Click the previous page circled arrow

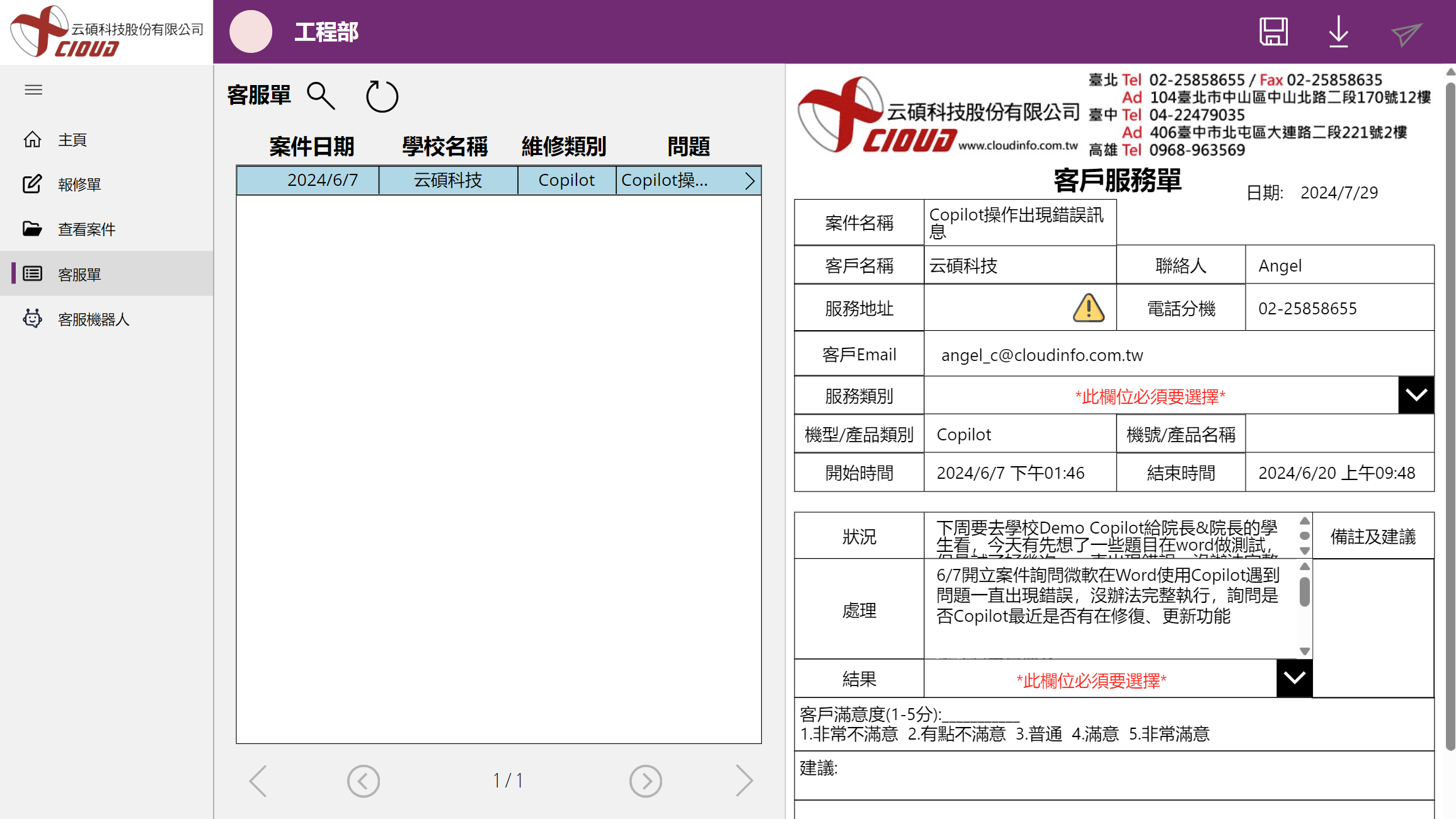[364, 781]
